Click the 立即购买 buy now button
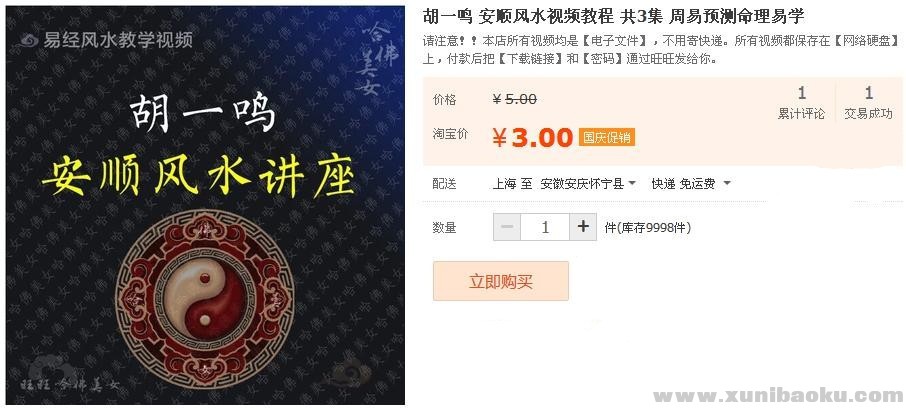The width and height of the screenshot is (906, 408). pos(501,281)
